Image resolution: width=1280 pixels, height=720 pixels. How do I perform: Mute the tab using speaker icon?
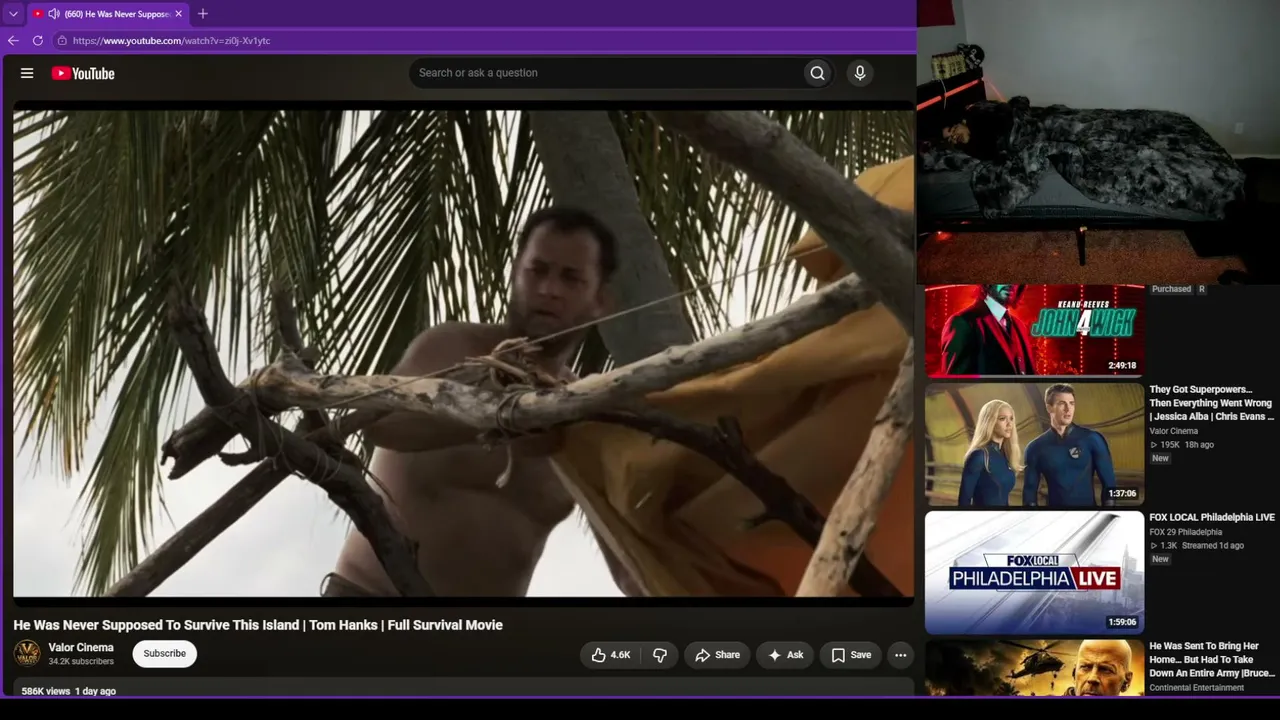[x=53, y=14]
